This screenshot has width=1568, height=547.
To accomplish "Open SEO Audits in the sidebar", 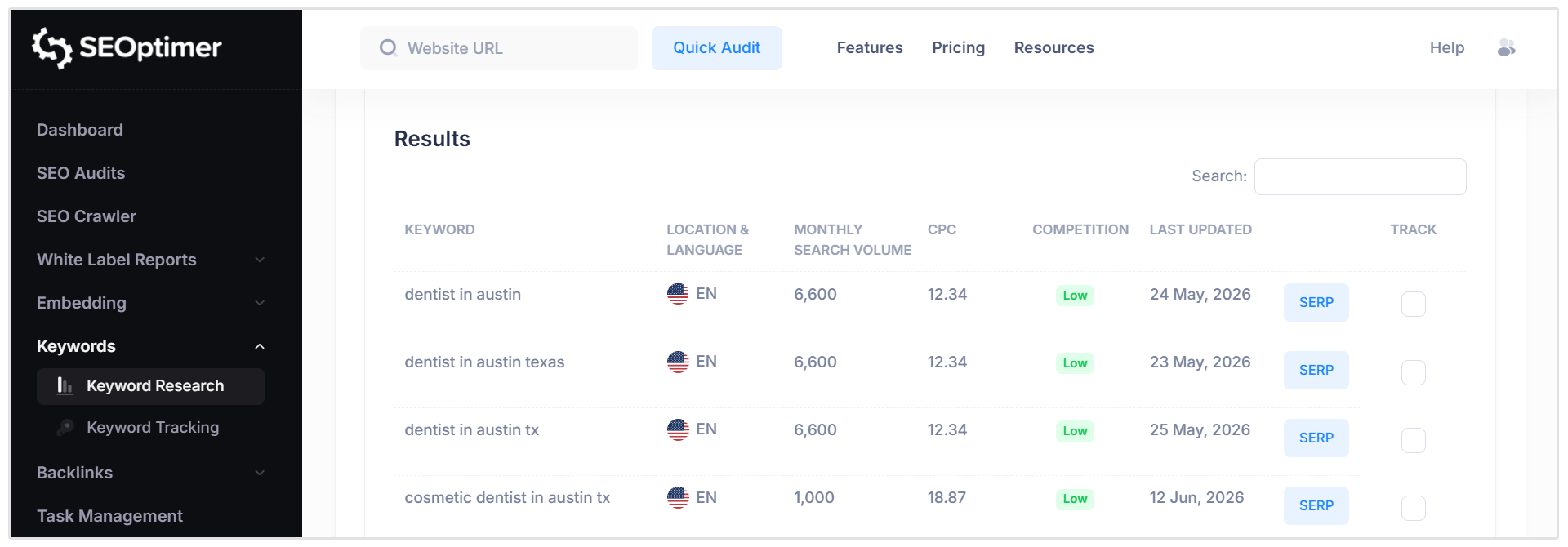I will [81, 173].
